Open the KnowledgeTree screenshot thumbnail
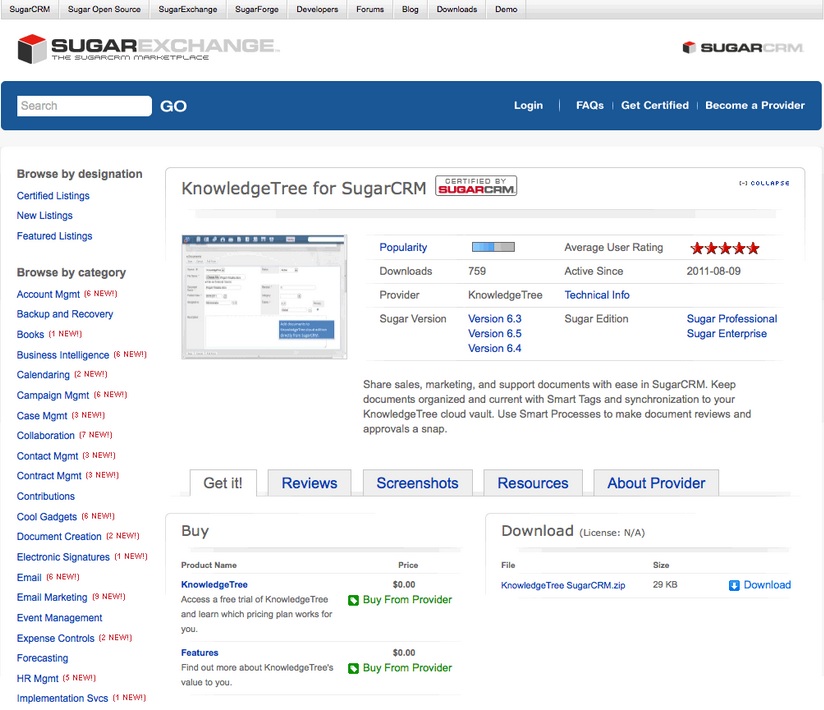The image size is (824, 710). 264,297
